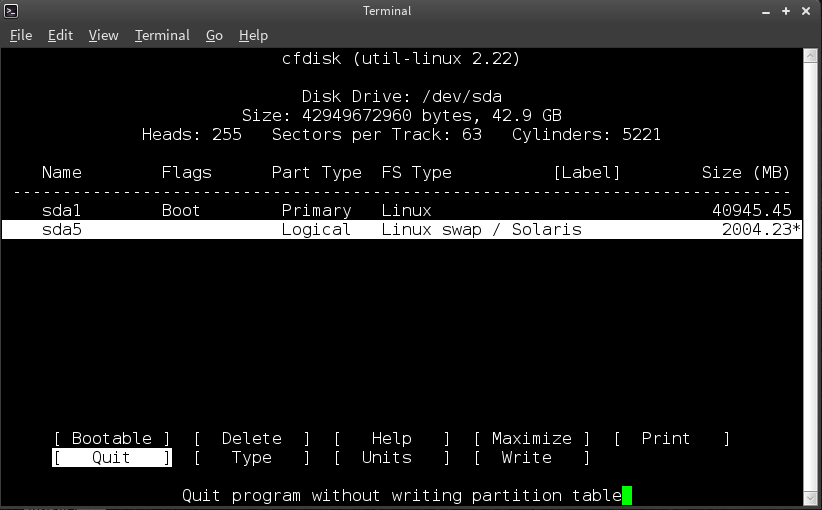Click the [Label] column header
This screenshot has height=510, width=822.
tap(587, 172)
